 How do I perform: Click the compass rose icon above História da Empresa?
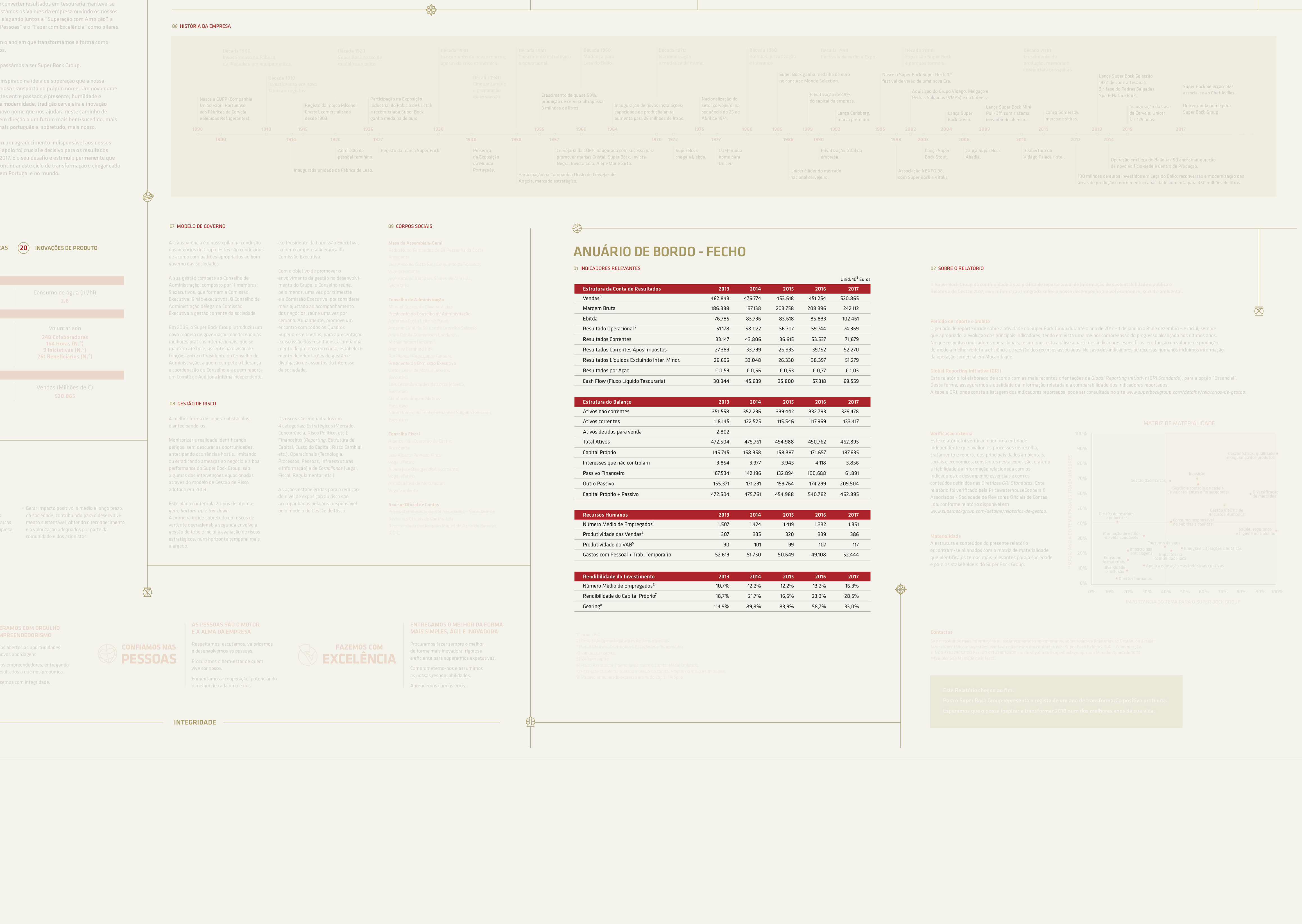click(431, 10)
